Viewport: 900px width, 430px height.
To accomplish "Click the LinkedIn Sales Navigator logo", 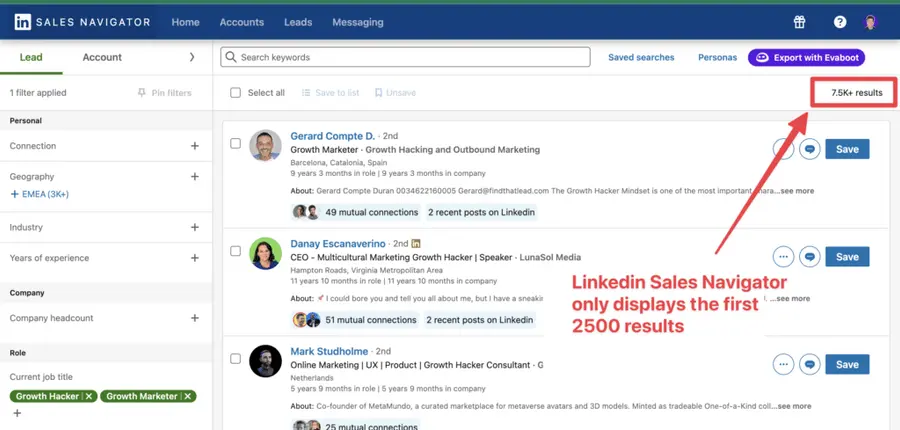I will pos(82,22).
